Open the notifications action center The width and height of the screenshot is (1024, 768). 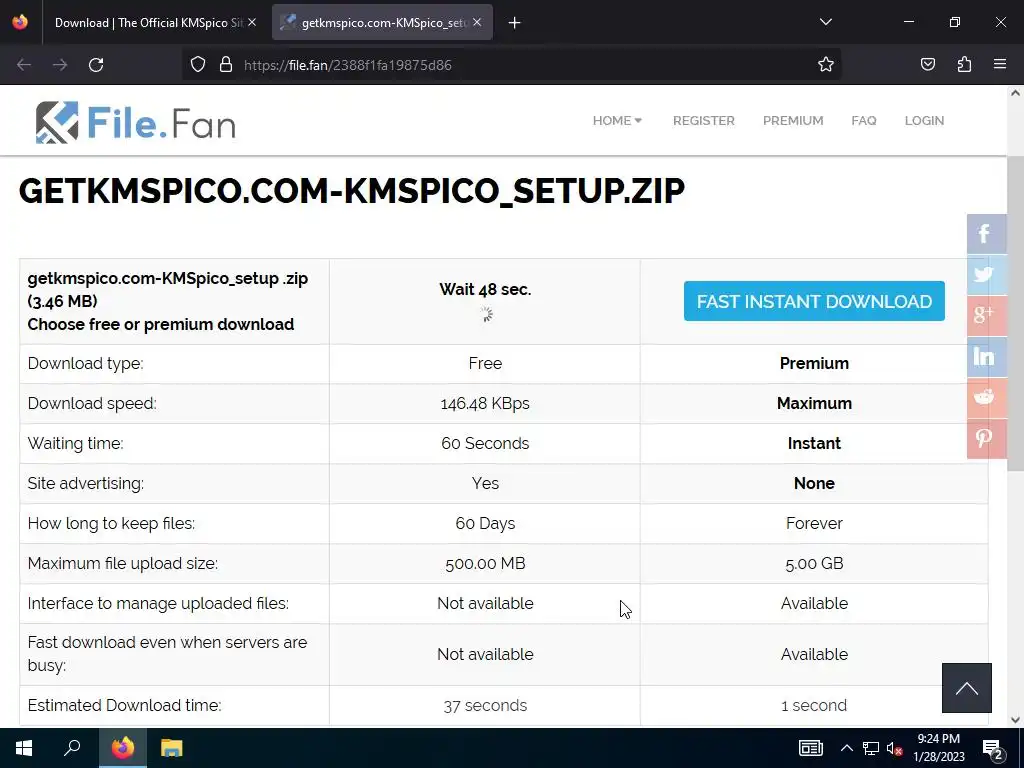tap(993, 749)
